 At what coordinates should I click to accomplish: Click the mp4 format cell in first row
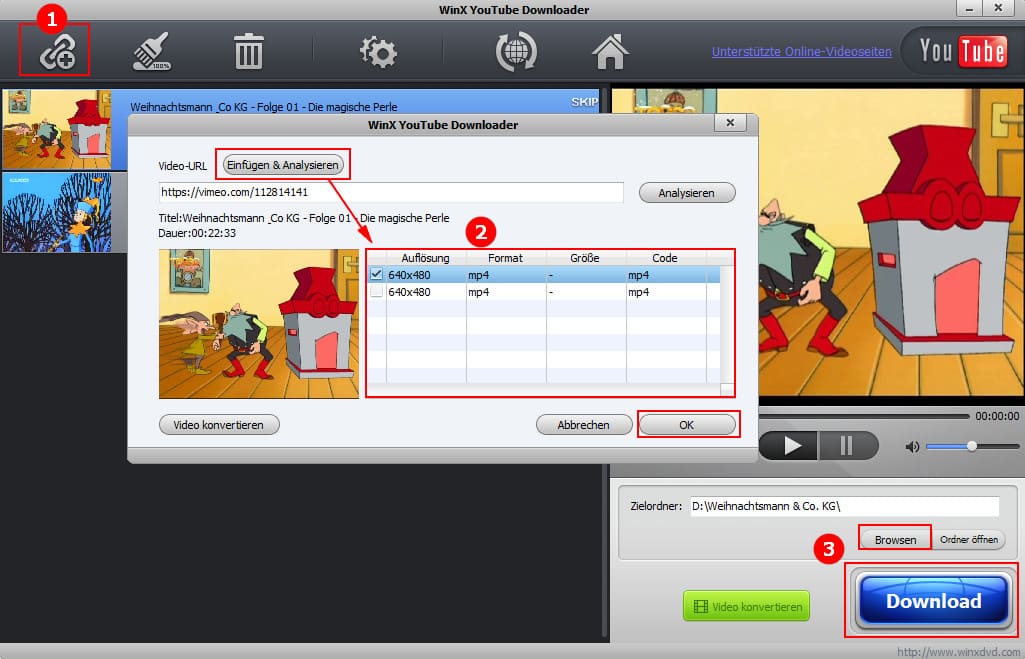(x=505, y=275)
